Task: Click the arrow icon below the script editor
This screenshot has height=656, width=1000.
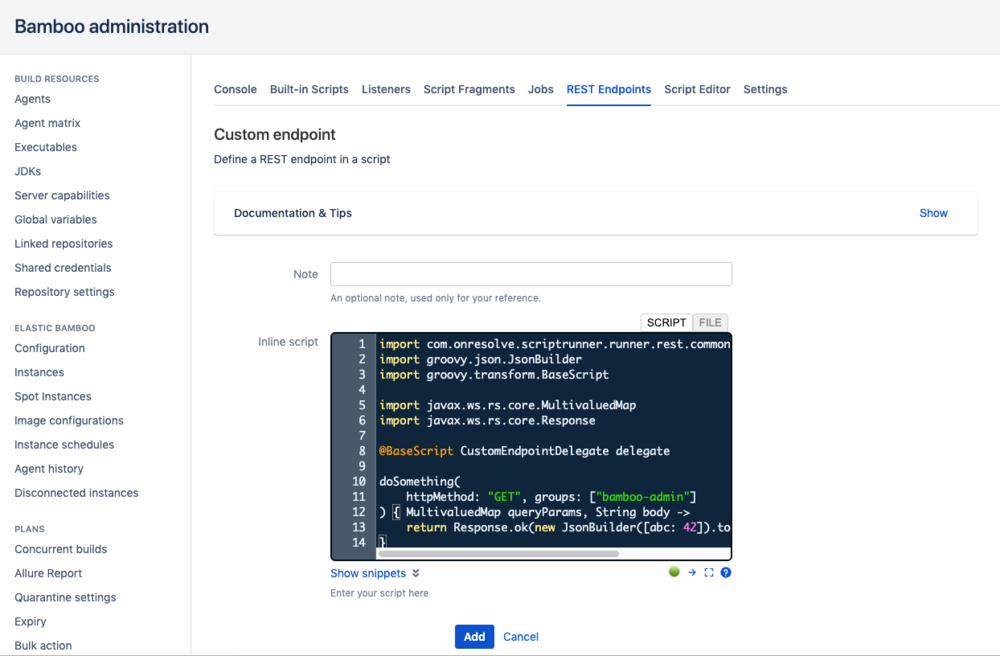Action: click(x=692, y=572)
